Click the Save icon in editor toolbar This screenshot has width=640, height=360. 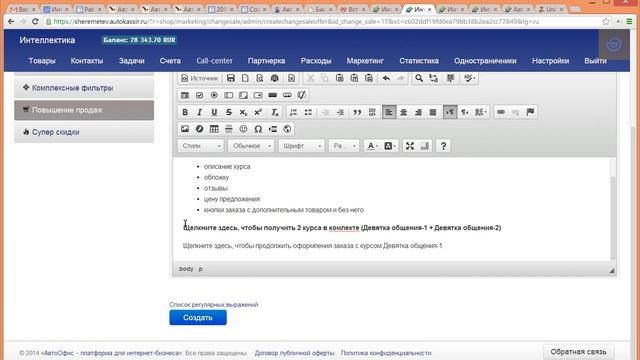coord(231,78)
